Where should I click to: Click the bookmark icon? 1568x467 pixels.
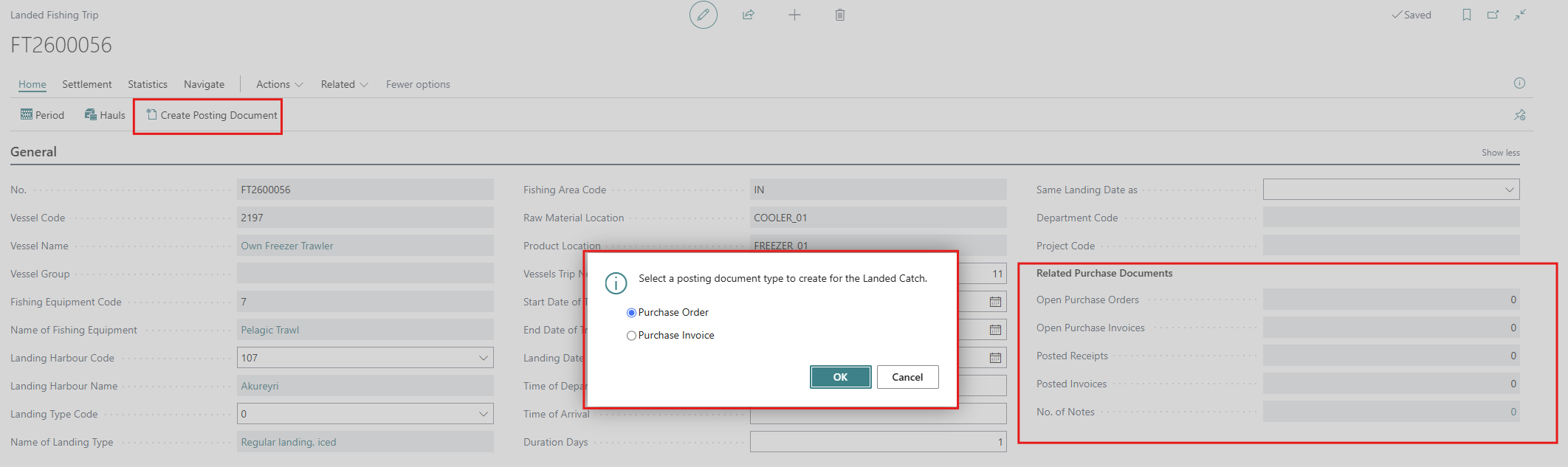coord(1467,15)
